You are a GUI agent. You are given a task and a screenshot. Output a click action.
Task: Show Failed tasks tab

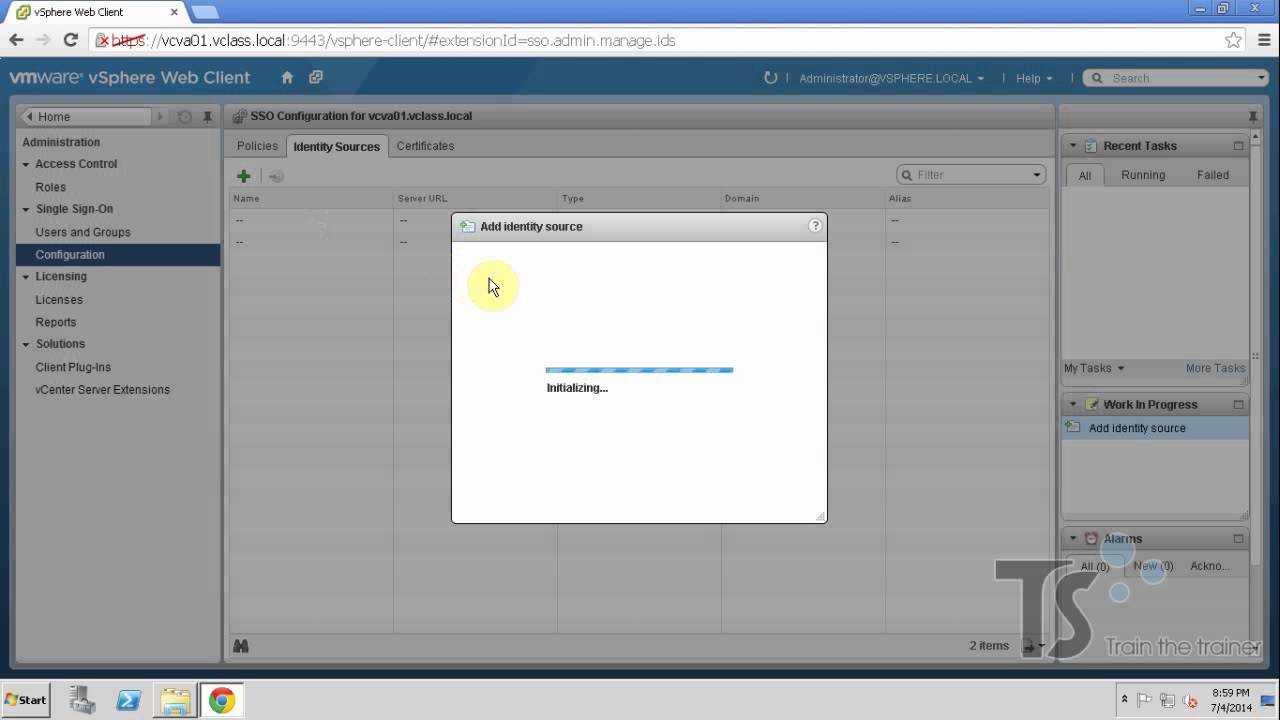[1213, 175]
